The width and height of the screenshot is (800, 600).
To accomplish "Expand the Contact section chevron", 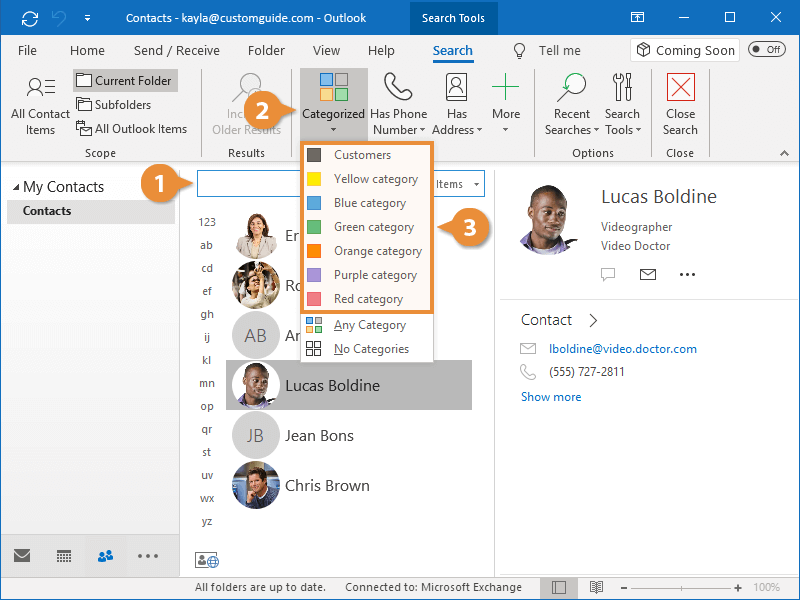I will point(593,320).
